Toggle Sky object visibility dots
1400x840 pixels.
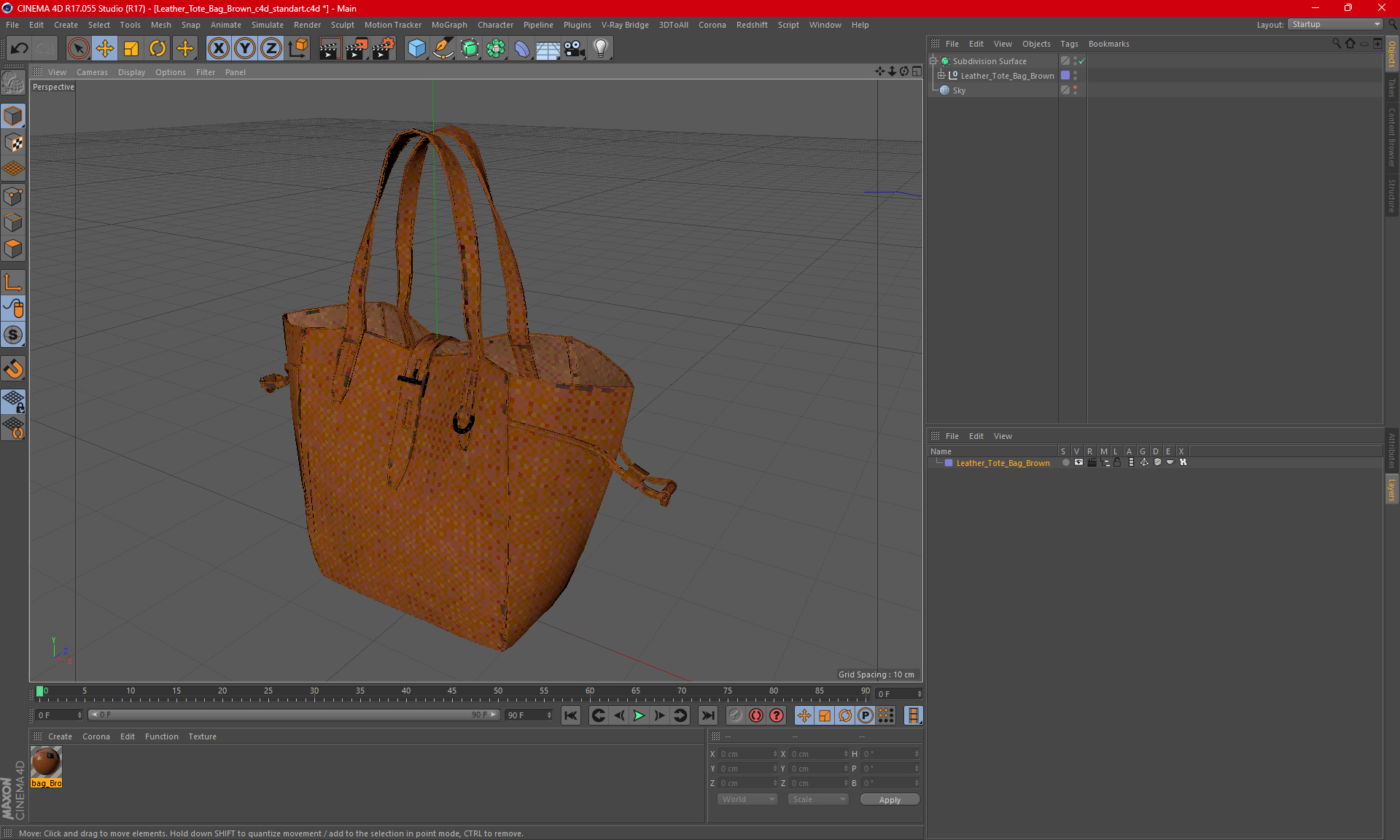click(x=1075, y=90)
